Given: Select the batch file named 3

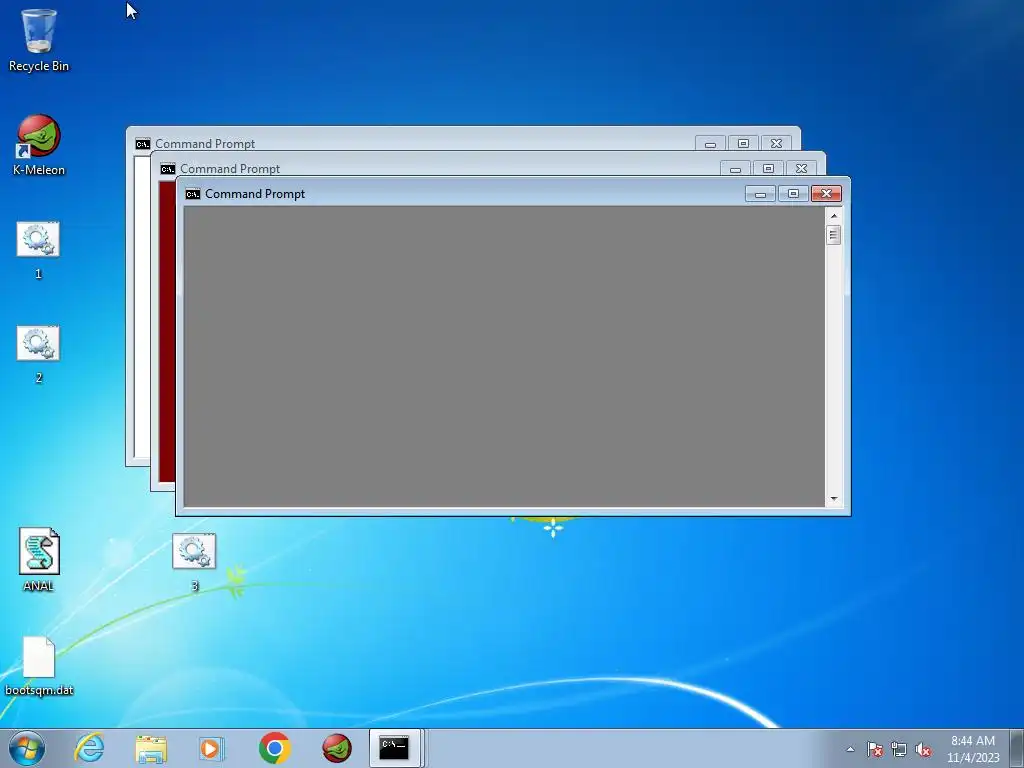Looking at the screenshot, I should (x=194, y=562).
